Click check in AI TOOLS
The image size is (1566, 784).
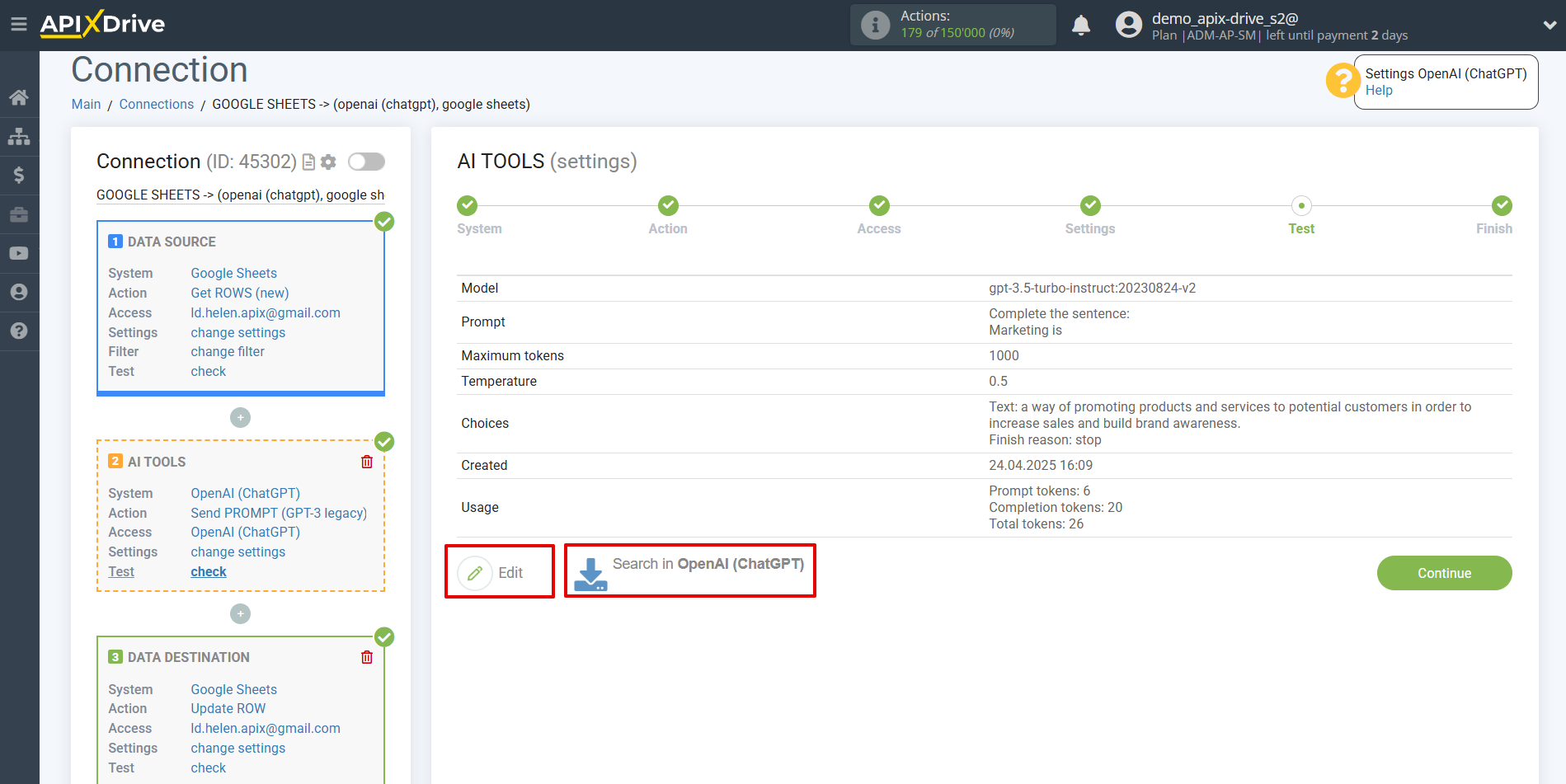(x=209, y=571)
